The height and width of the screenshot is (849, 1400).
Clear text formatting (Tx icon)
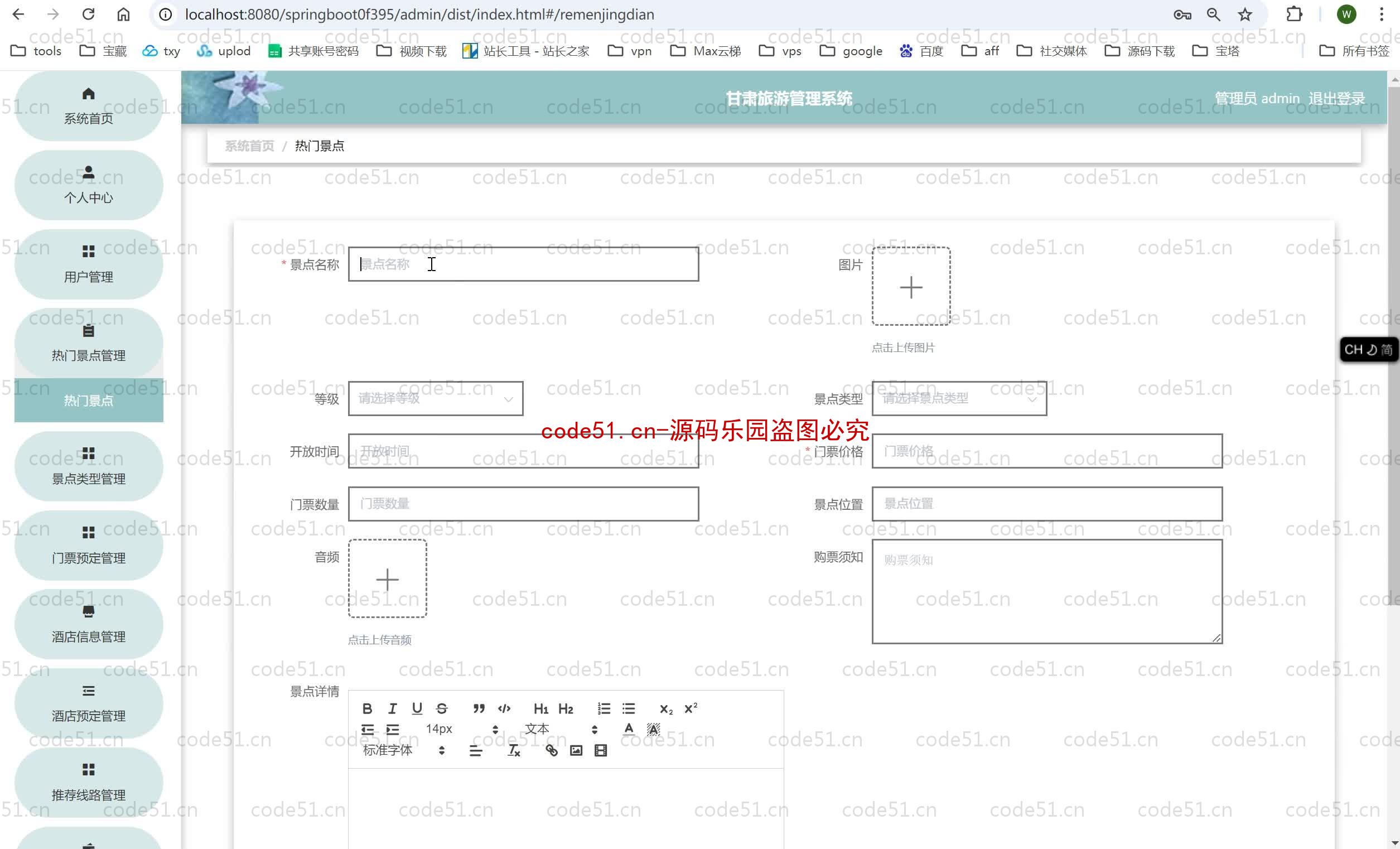point(514,751)
